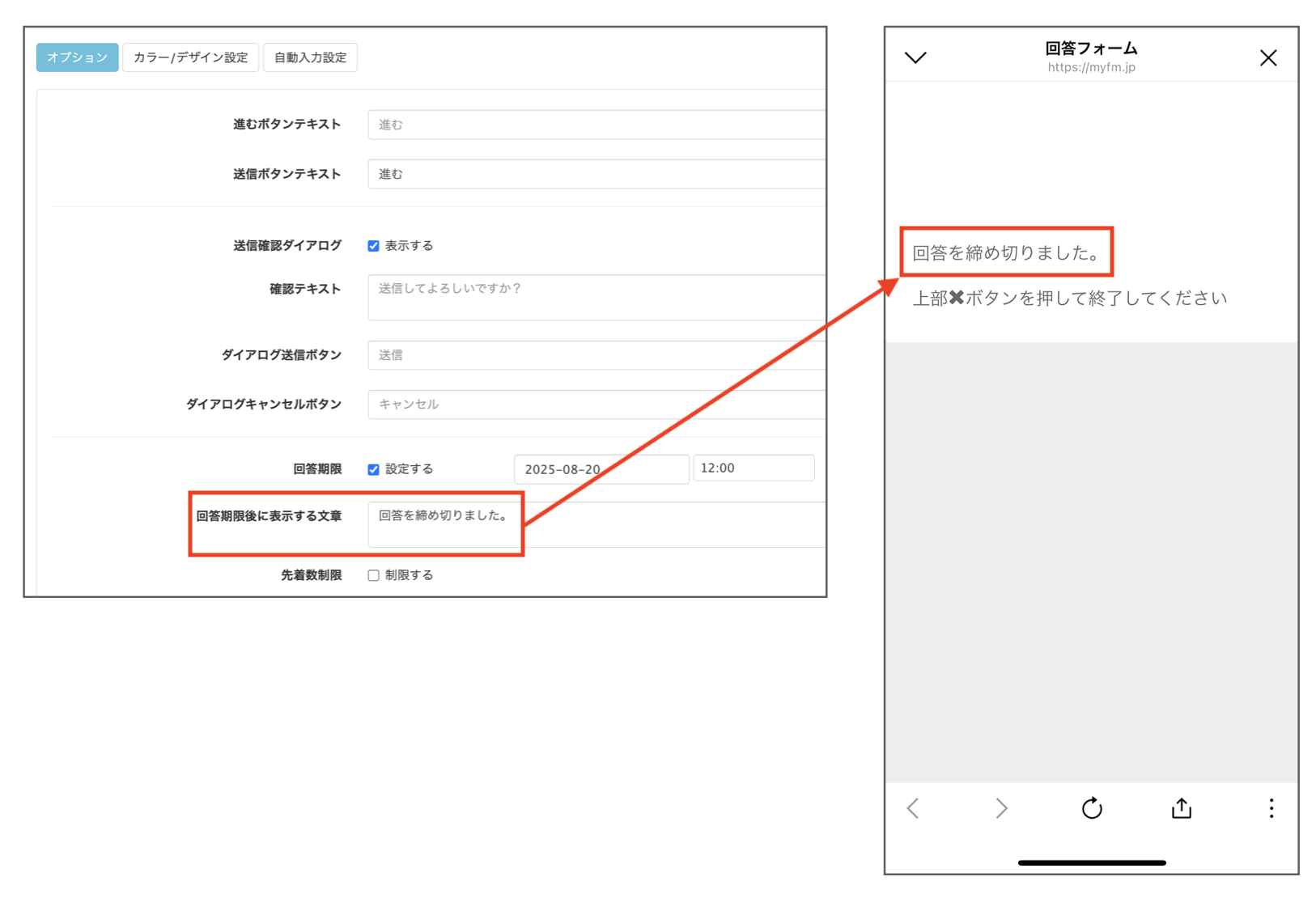The width and height of the screenshot is (1316, 898).
Task: Open the 2025-08-20 date picker
Action: tap(601, 468)
